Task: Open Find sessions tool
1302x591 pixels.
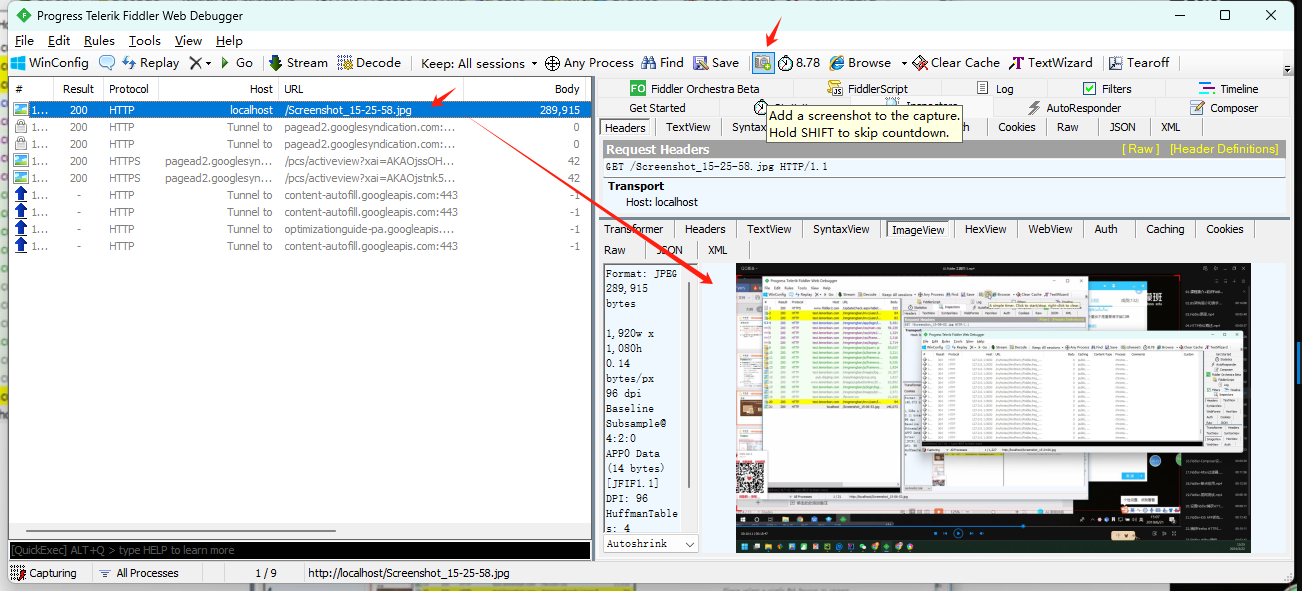Action: pos(662,63)
